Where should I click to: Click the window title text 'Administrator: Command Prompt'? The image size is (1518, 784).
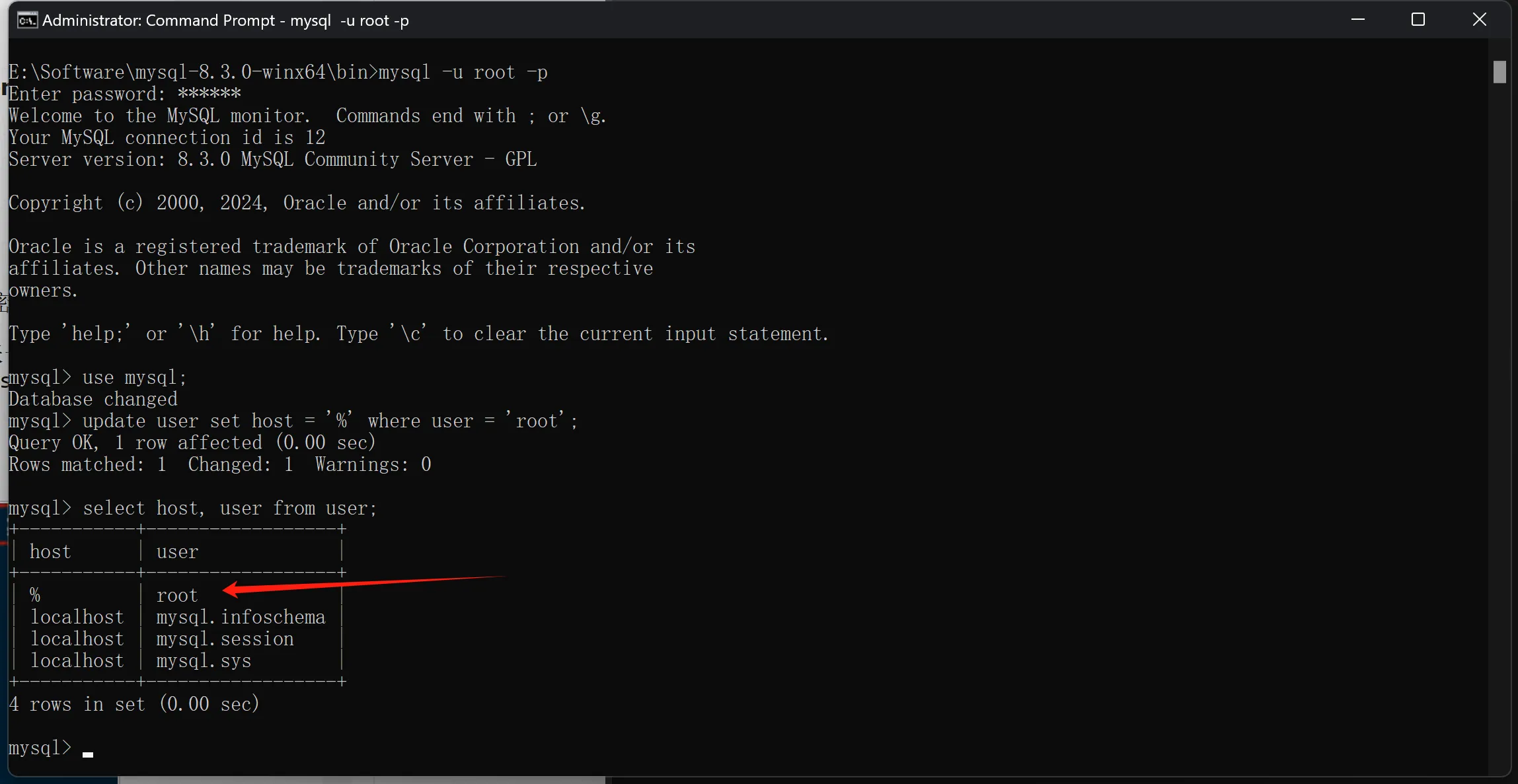tap(159, 20)
